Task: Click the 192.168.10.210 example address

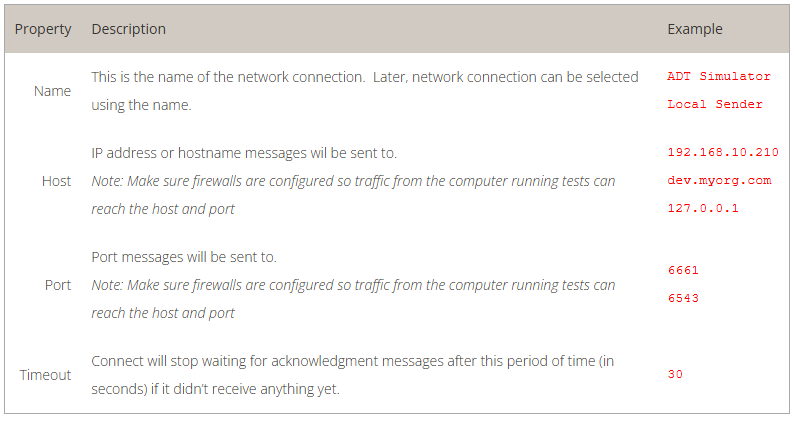Action: (x=722, y=153)
